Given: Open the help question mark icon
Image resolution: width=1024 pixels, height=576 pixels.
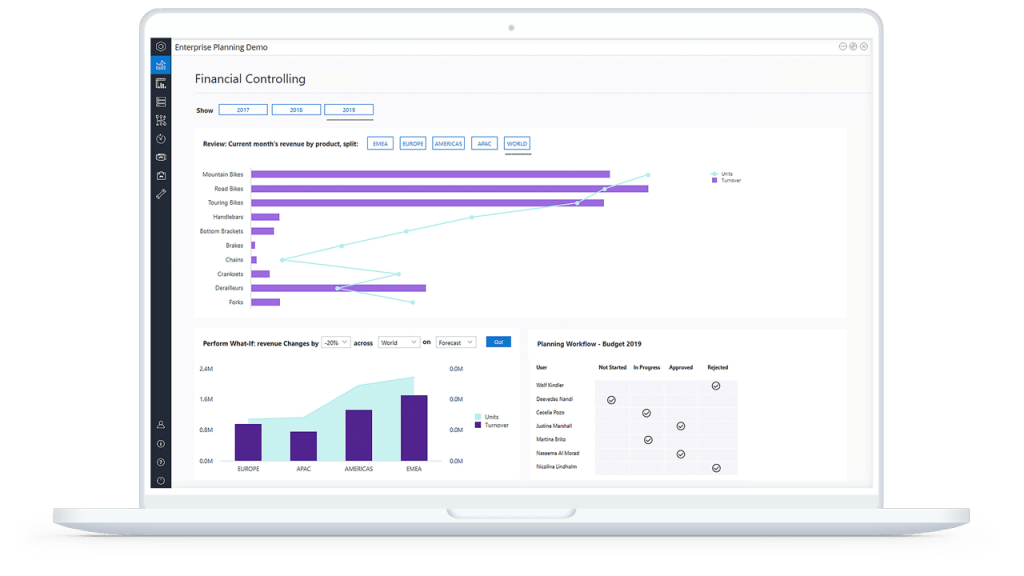Looking at the screenshot, I should coord(160,462).
